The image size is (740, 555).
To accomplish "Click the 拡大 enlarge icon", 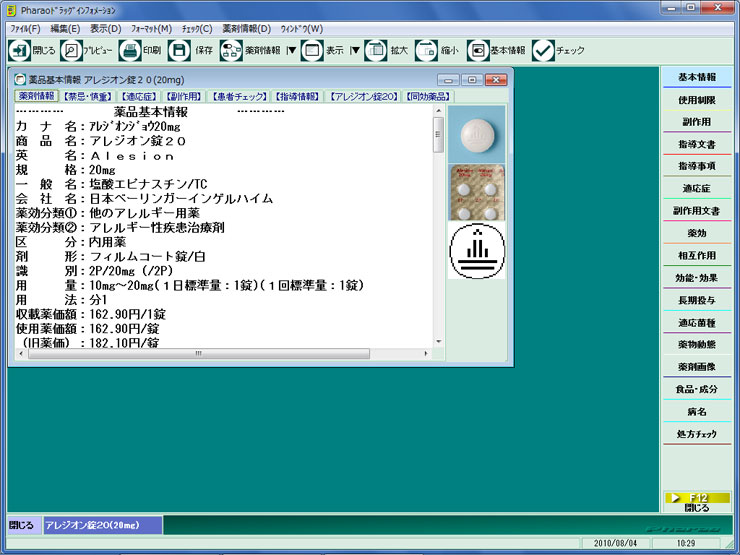I will (376, 50).
